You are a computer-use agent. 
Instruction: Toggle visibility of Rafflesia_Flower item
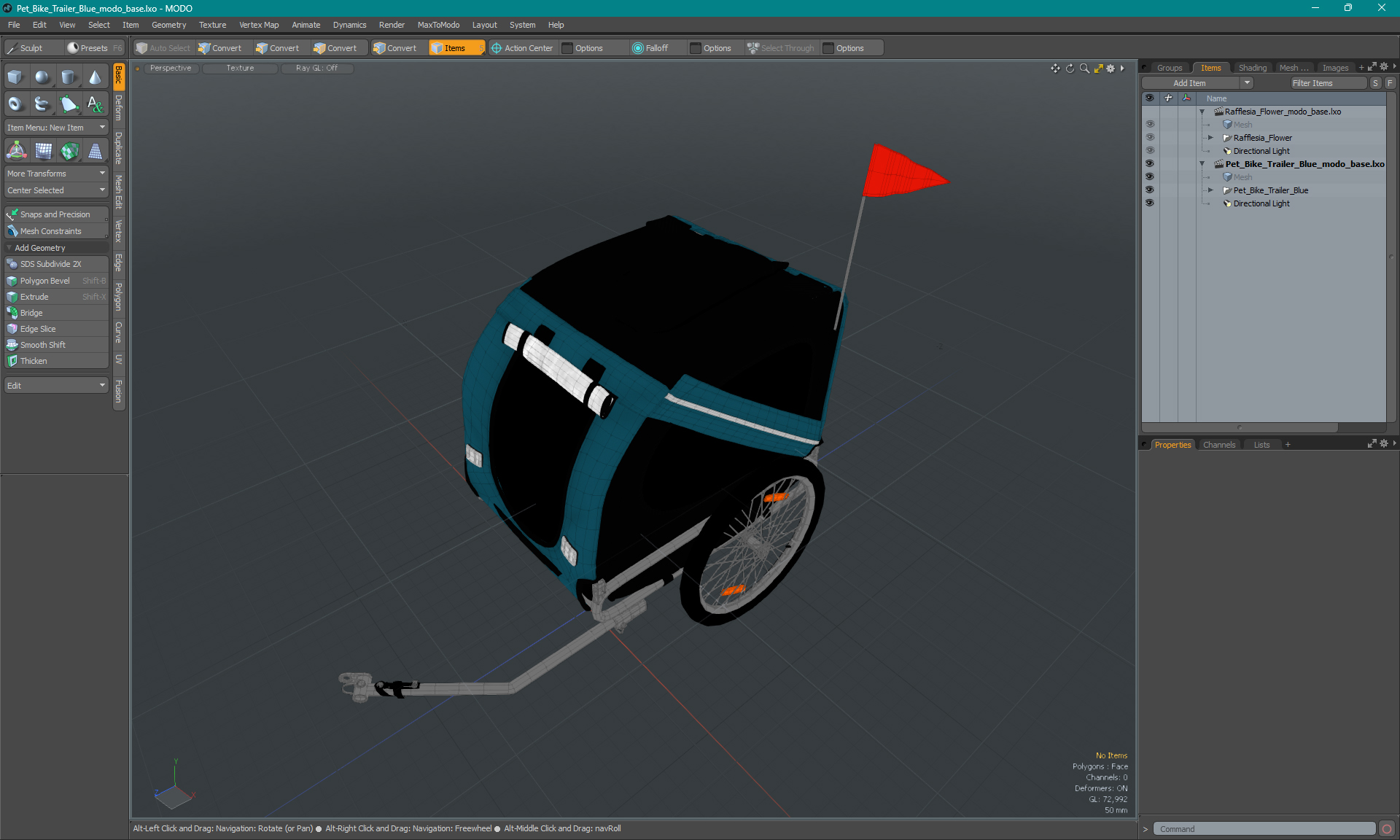click(x=1150, y=138)
